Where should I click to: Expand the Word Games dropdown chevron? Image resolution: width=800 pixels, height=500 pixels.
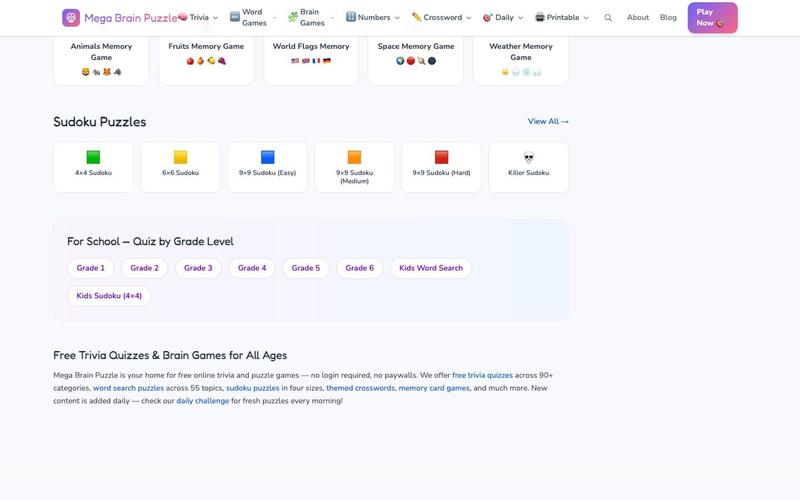274,18
